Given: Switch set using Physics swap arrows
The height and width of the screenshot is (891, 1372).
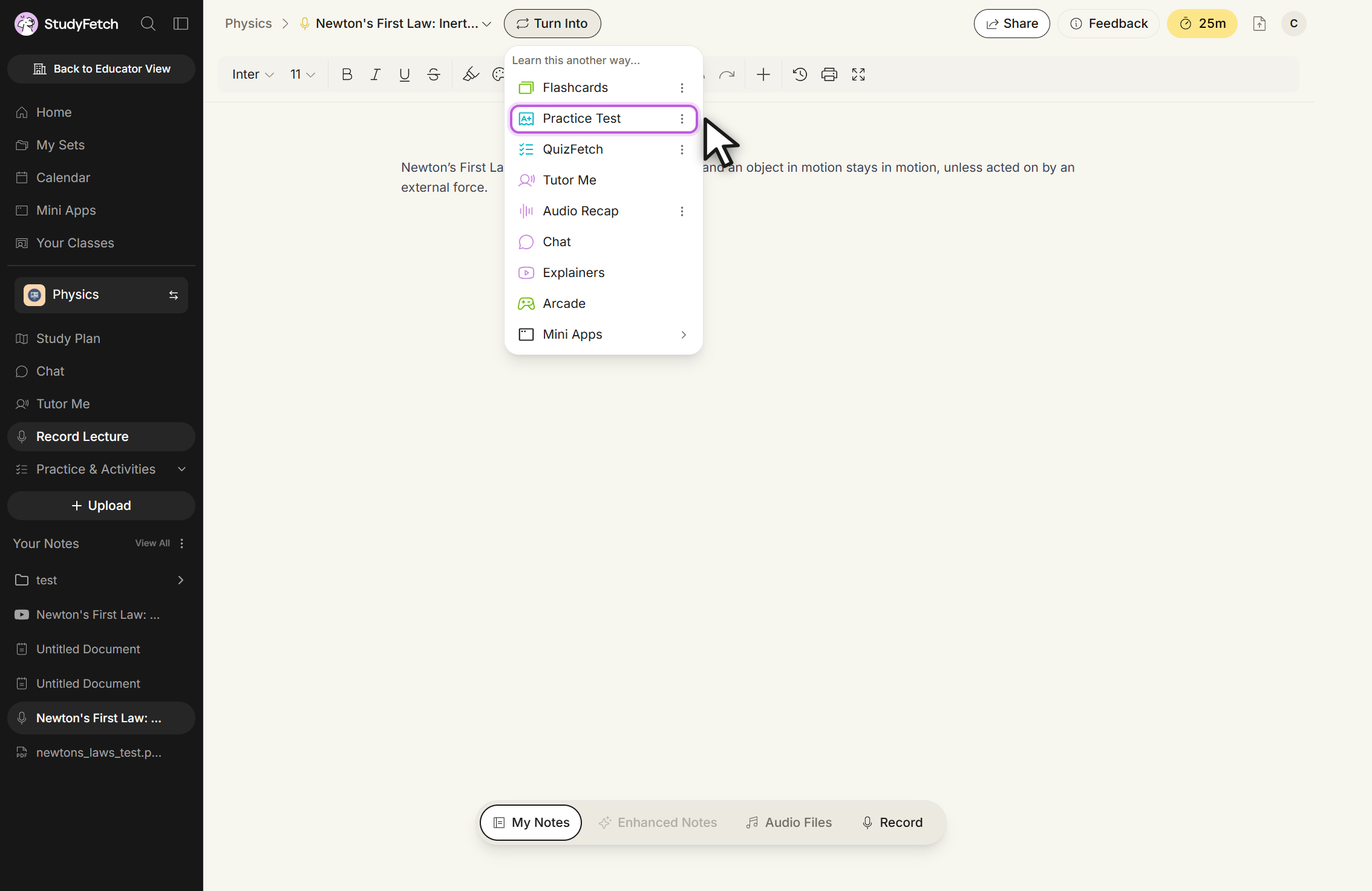Looking at the screenshot, I should [174, 295].
